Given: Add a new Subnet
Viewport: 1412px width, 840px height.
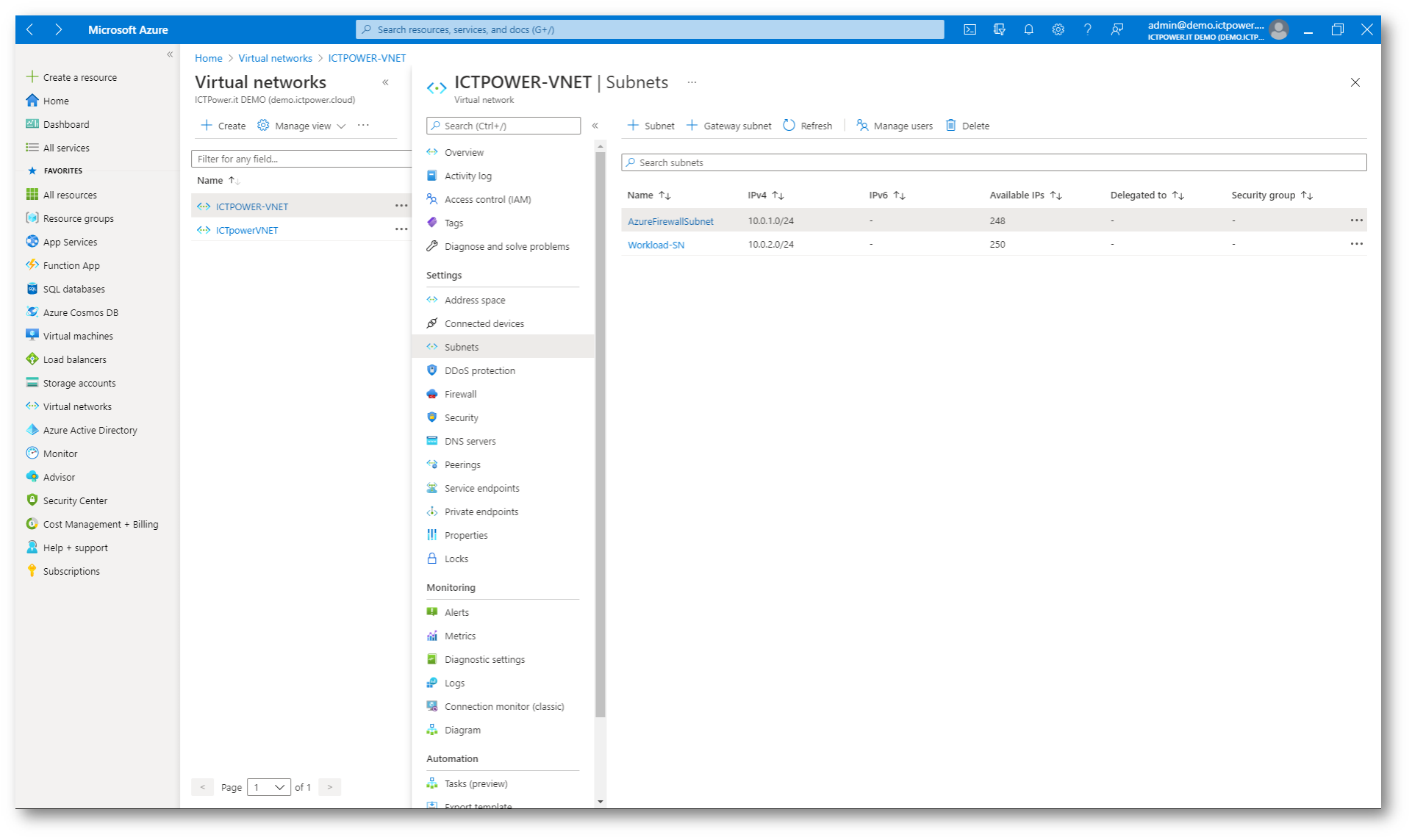Looking at the screenshot, I should pyautogui.click(x=651, y=126).
